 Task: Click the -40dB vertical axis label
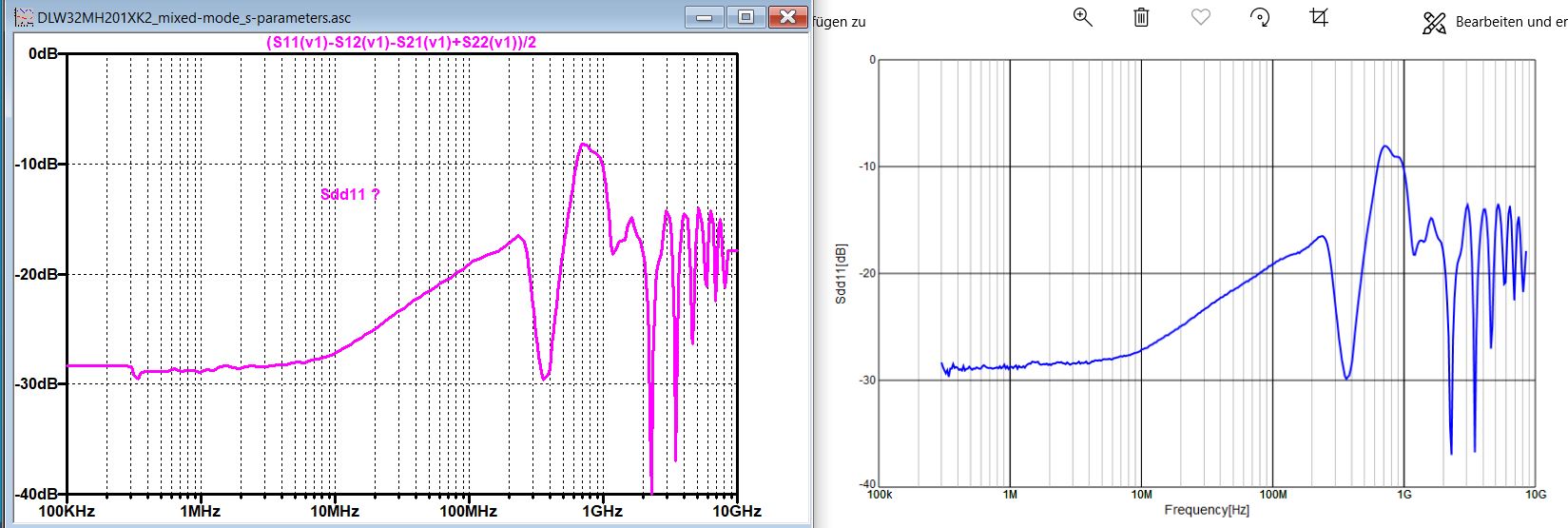[38, 494]
